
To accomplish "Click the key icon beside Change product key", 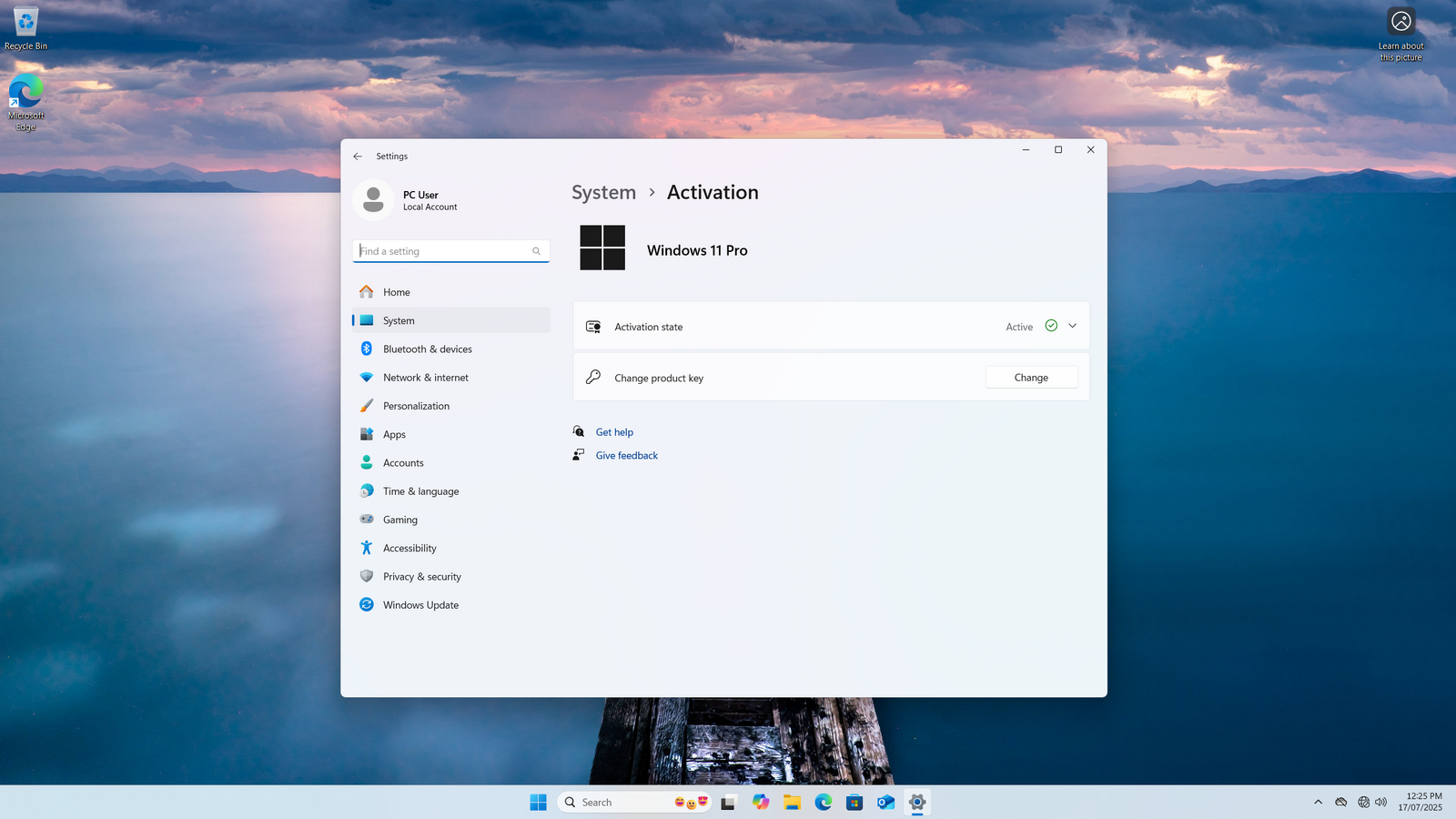I will (x=593, y=377).
